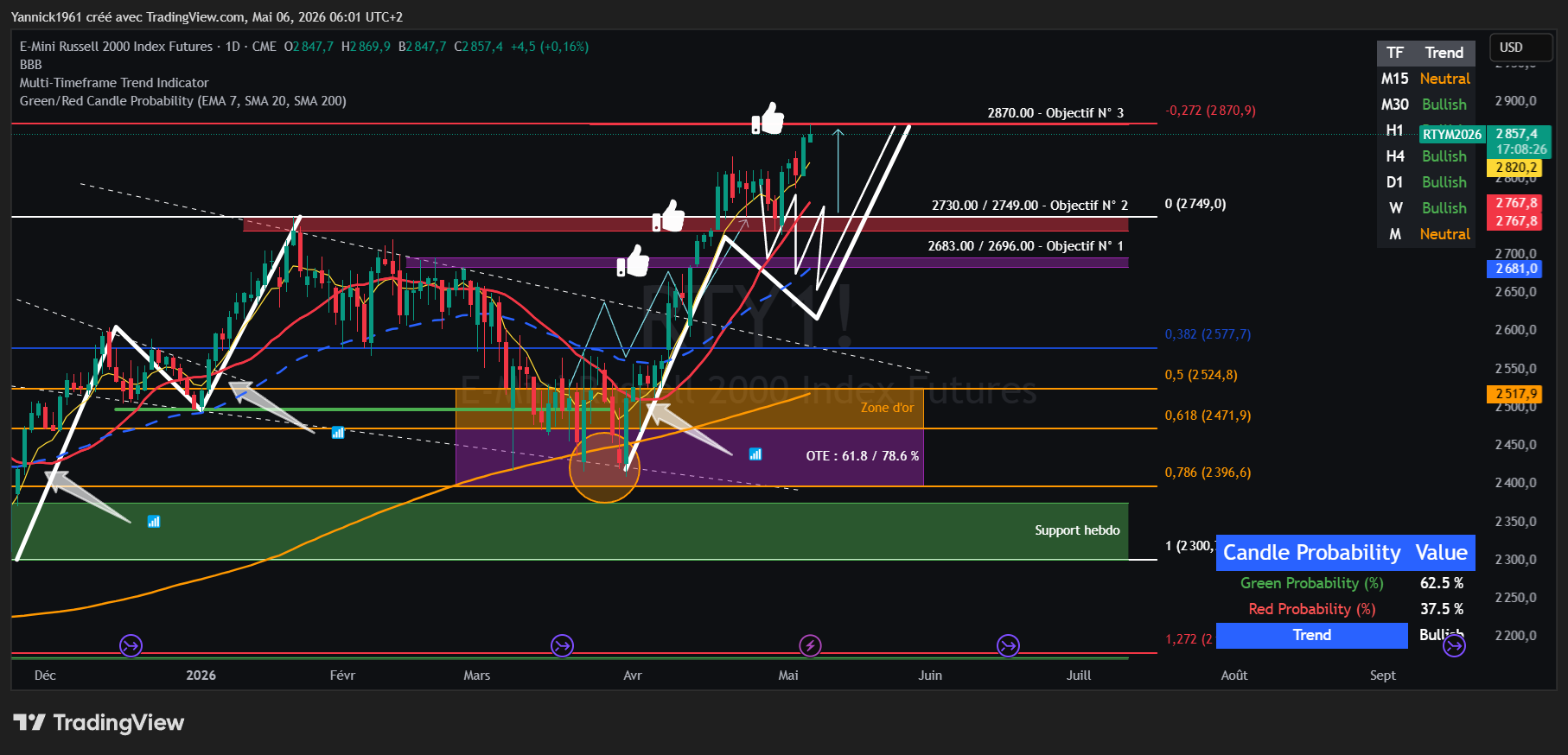Click purple arrow marker below Bullish value
1568x755 pixels.
click(x=1455, y=645)
